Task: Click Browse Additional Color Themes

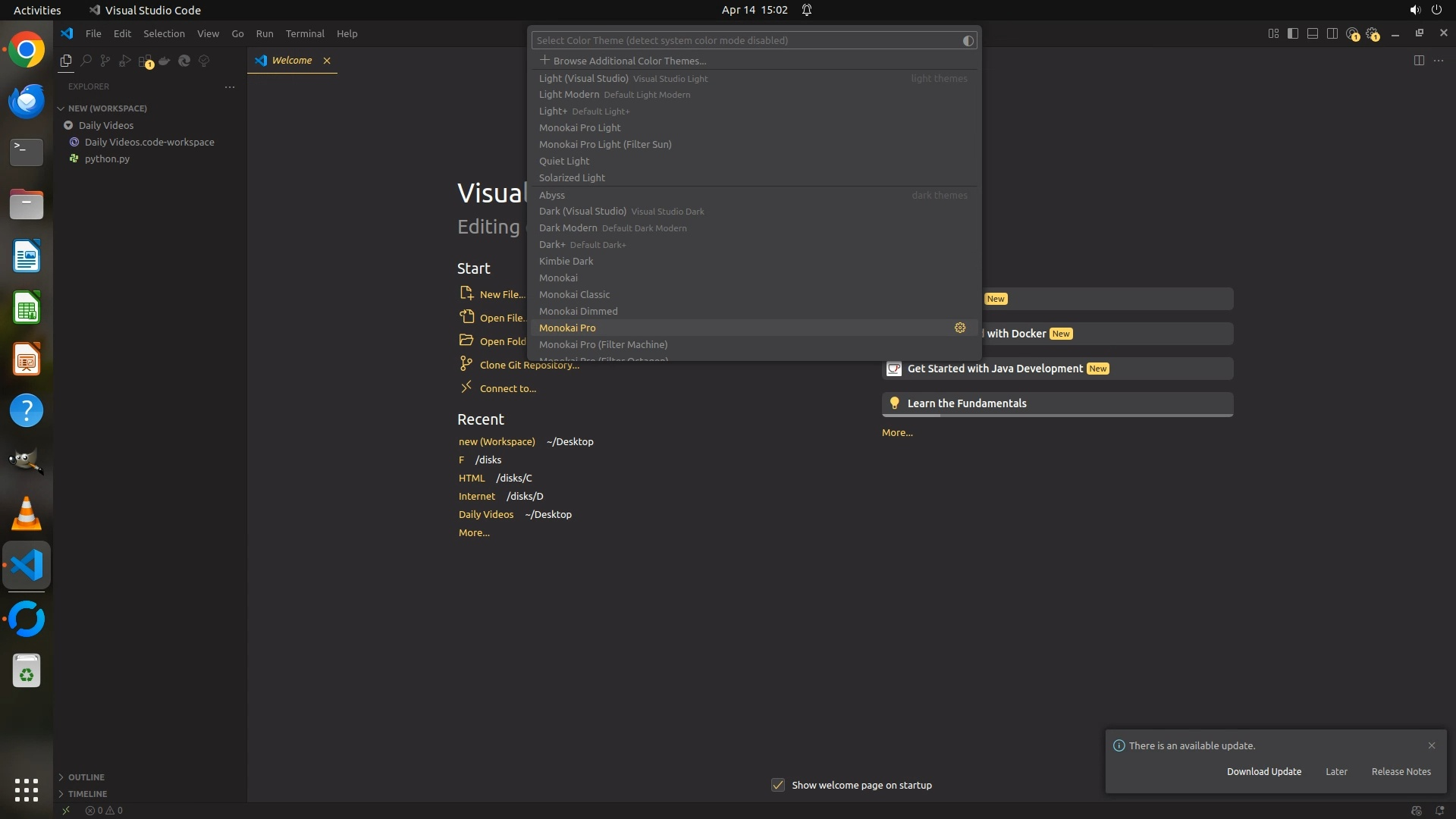Action: tap(629, 61)
